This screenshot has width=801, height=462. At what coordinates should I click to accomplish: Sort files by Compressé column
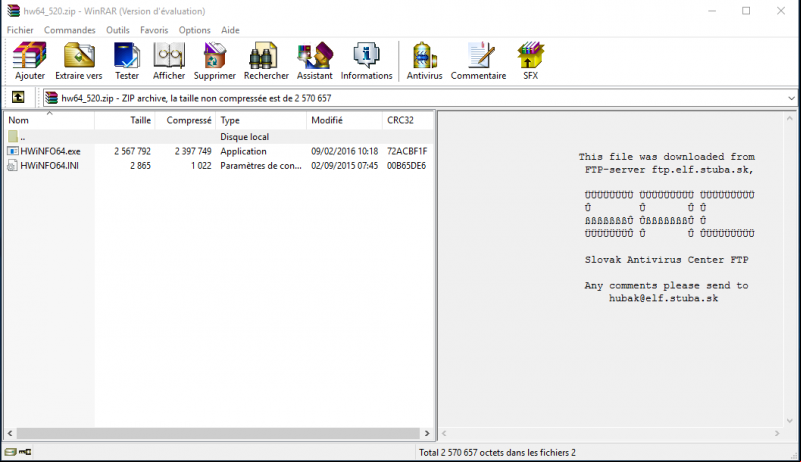point(185,120)
